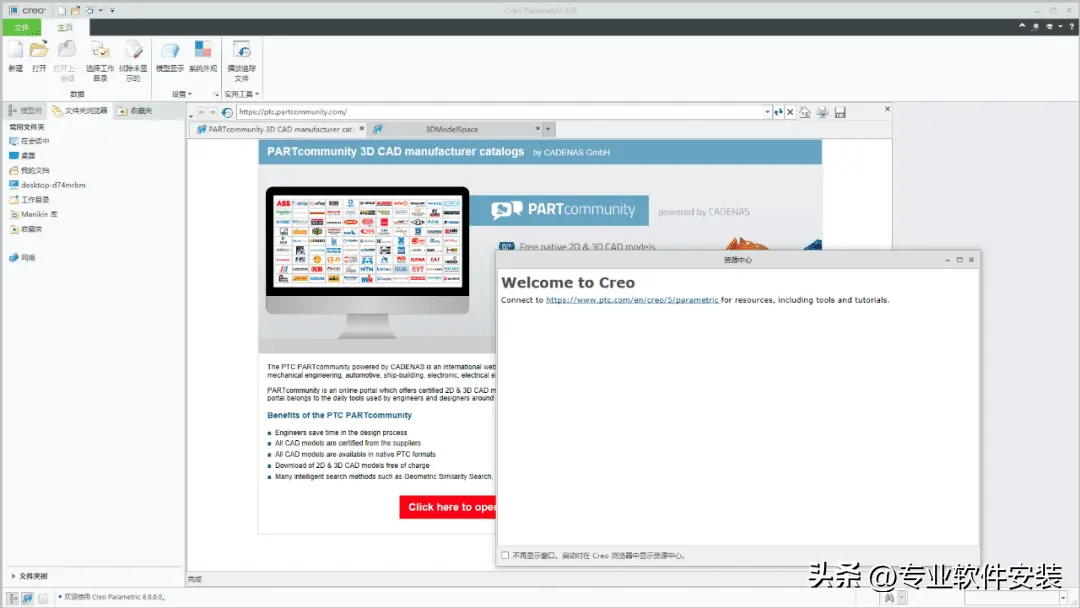Open the File menu tab
Image resolution: width=1080 pixels, height=608 pixels.
coord(21,28)
